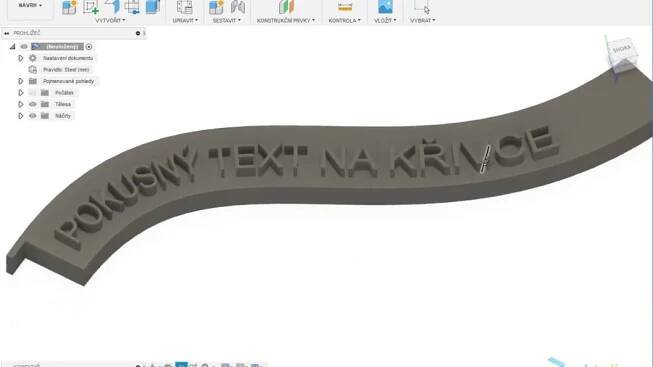Click the folder icon of Náčrty
Image resolution: width=653 pixels, height=367 pixels.
pyautogui.click(x=45, y=116)
